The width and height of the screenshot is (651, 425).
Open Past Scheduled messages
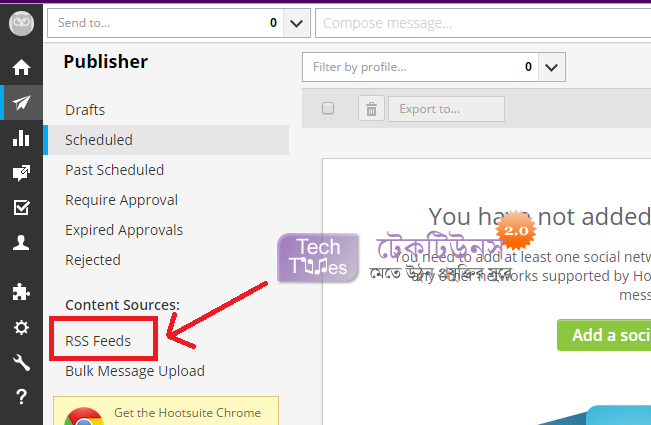(x=115, y=170)
